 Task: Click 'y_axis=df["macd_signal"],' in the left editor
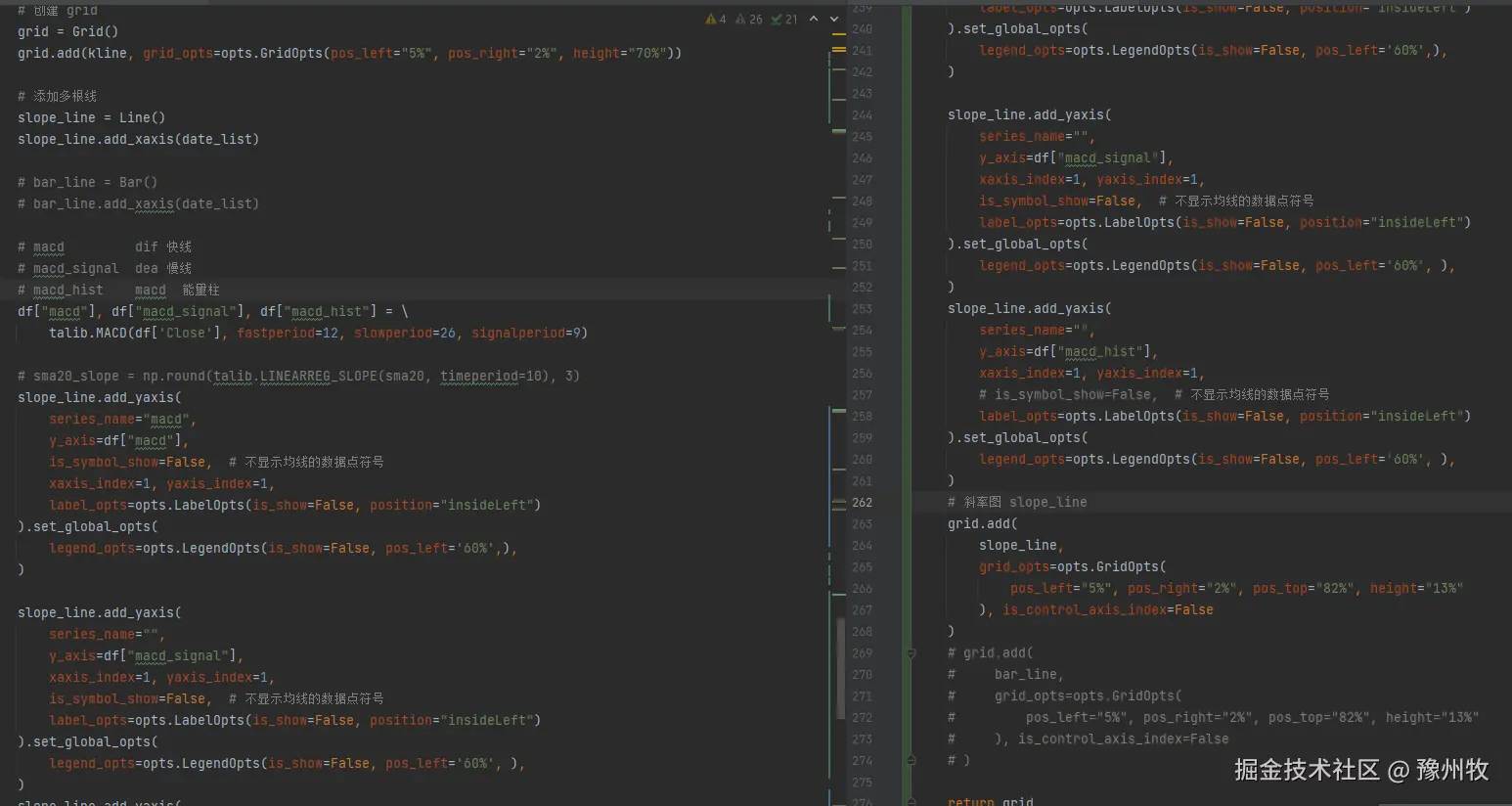[x=146, y=655]
